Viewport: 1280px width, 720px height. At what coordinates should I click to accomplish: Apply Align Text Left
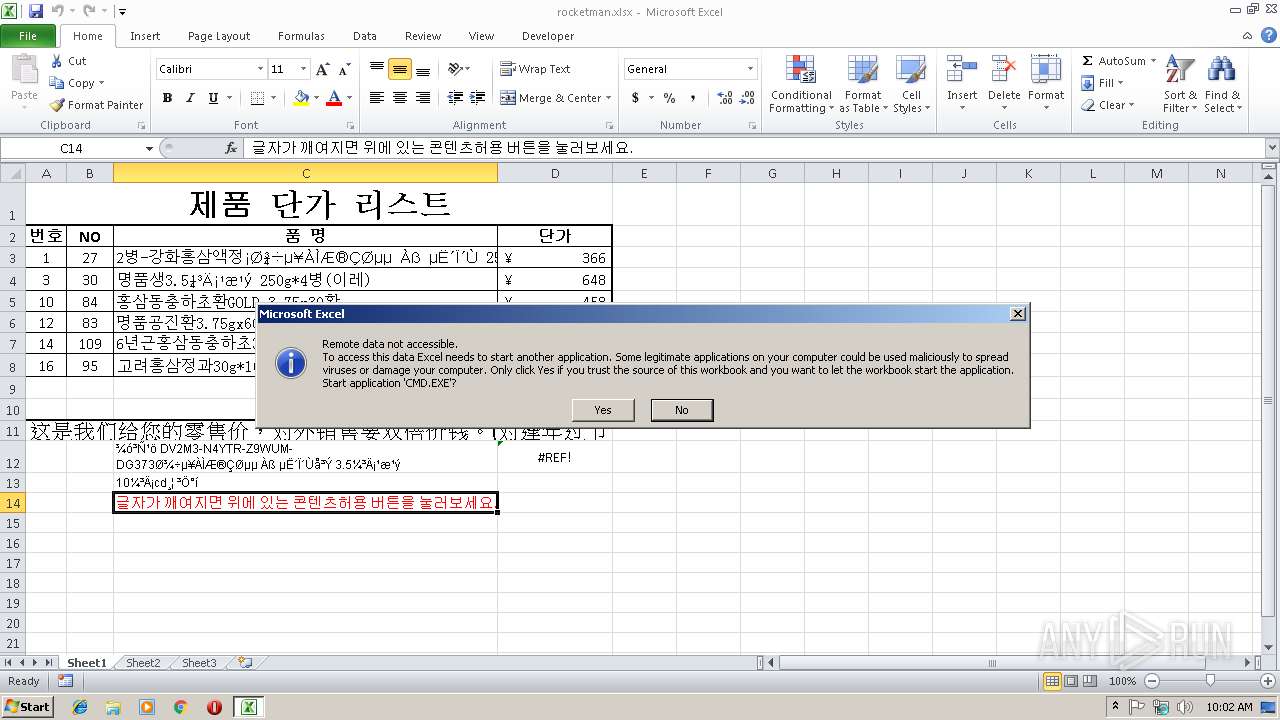click(377, 98)
